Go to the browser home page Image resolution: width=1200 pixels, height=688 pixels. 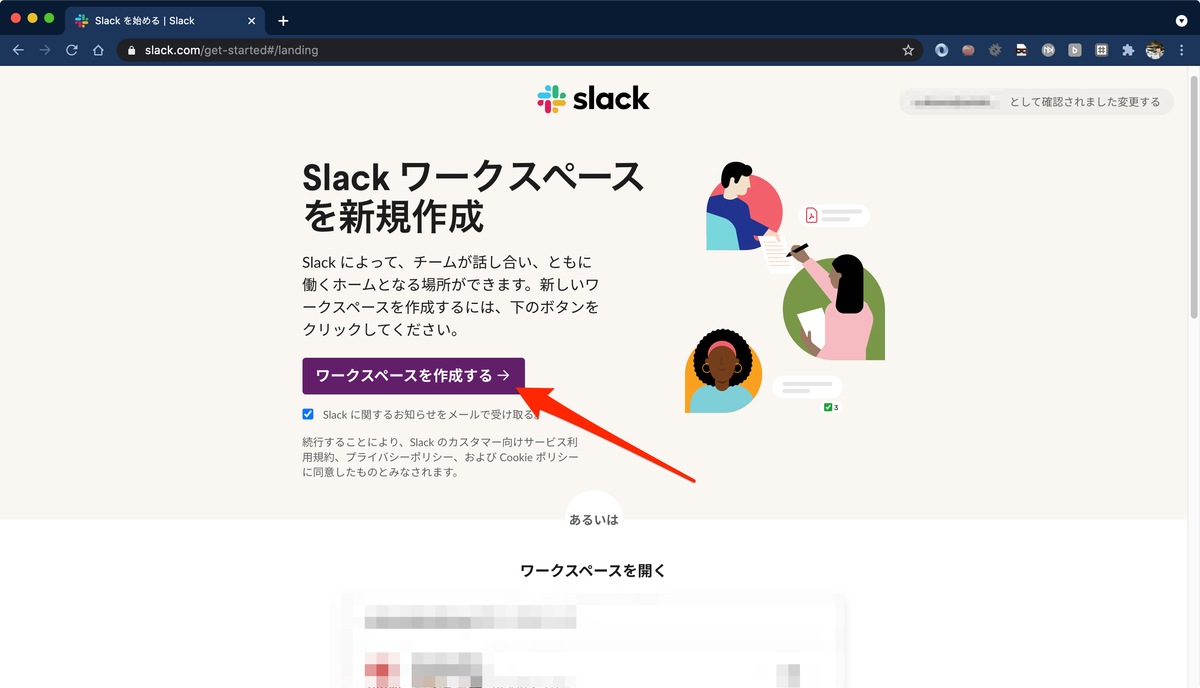click(98, 50)
